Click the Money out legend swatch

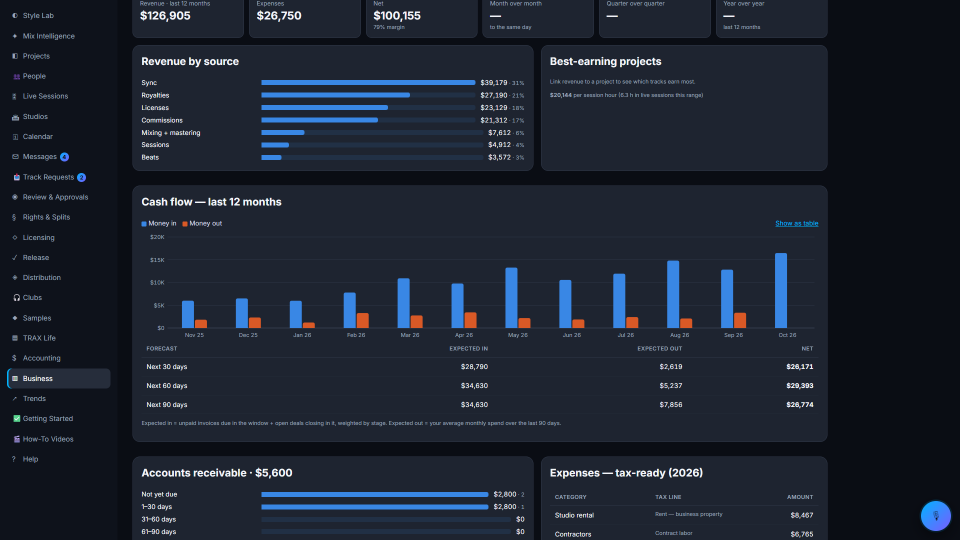185,224
